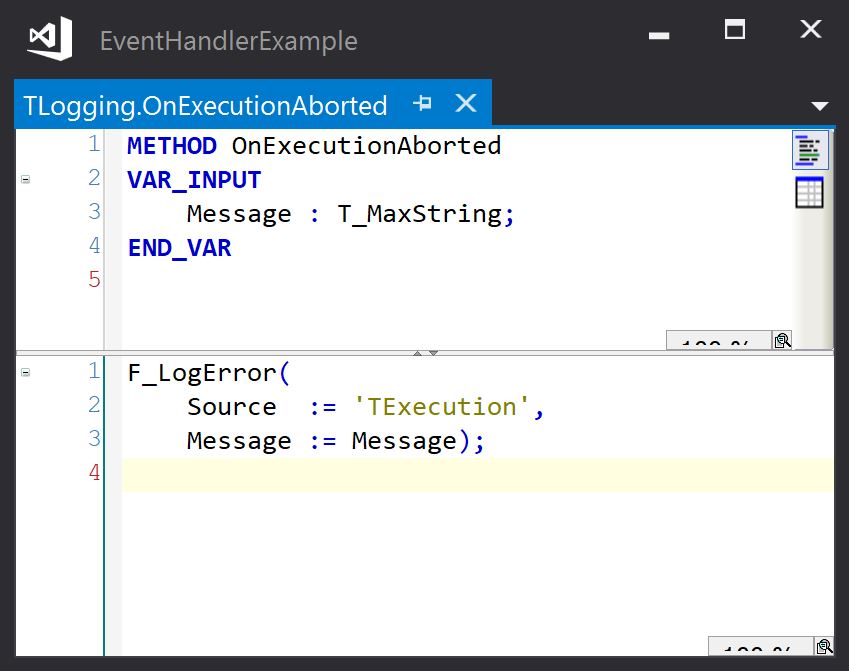849x671 pixels.
Task: Click the Source parameter name
Action: 232,407
